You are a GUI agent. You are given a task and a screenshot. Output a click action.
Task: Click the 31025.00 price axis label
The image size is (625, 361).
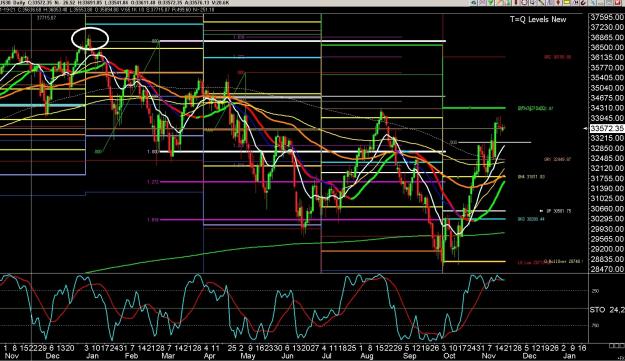point(607,199)
